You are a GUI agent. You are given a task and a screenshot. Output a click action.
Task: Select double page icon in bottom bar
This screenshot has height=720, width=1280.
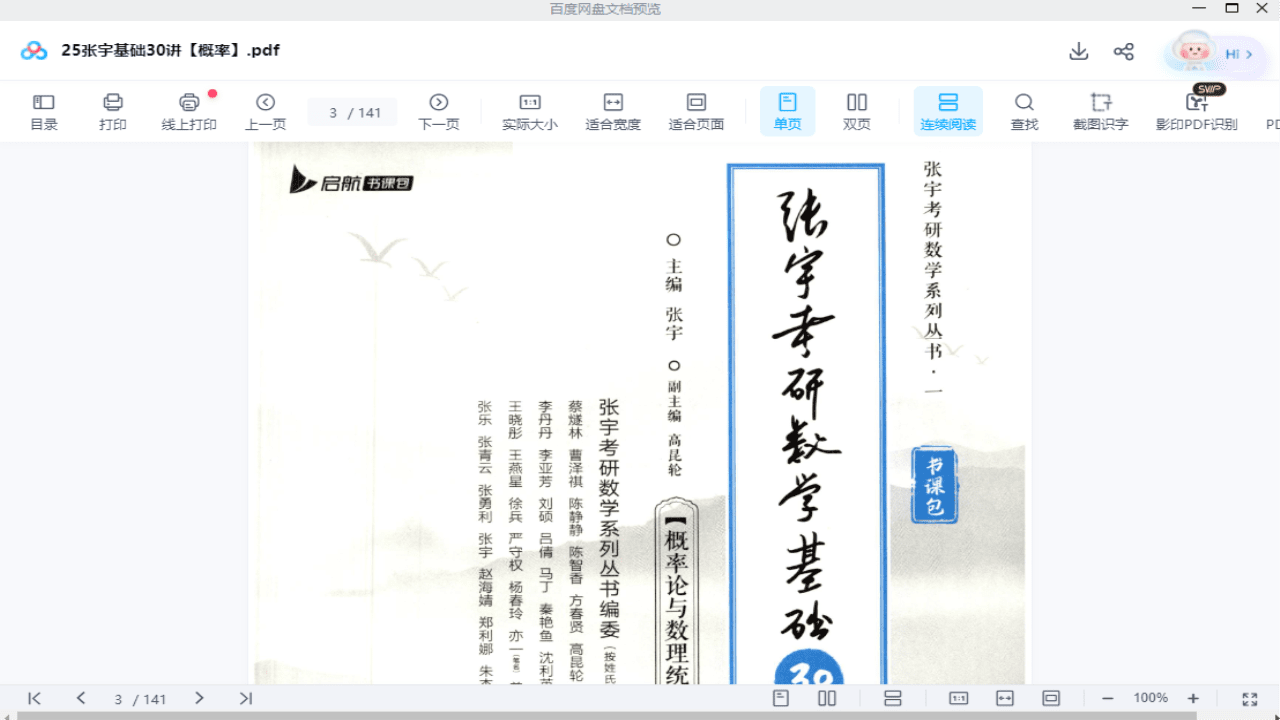(827, 698)
